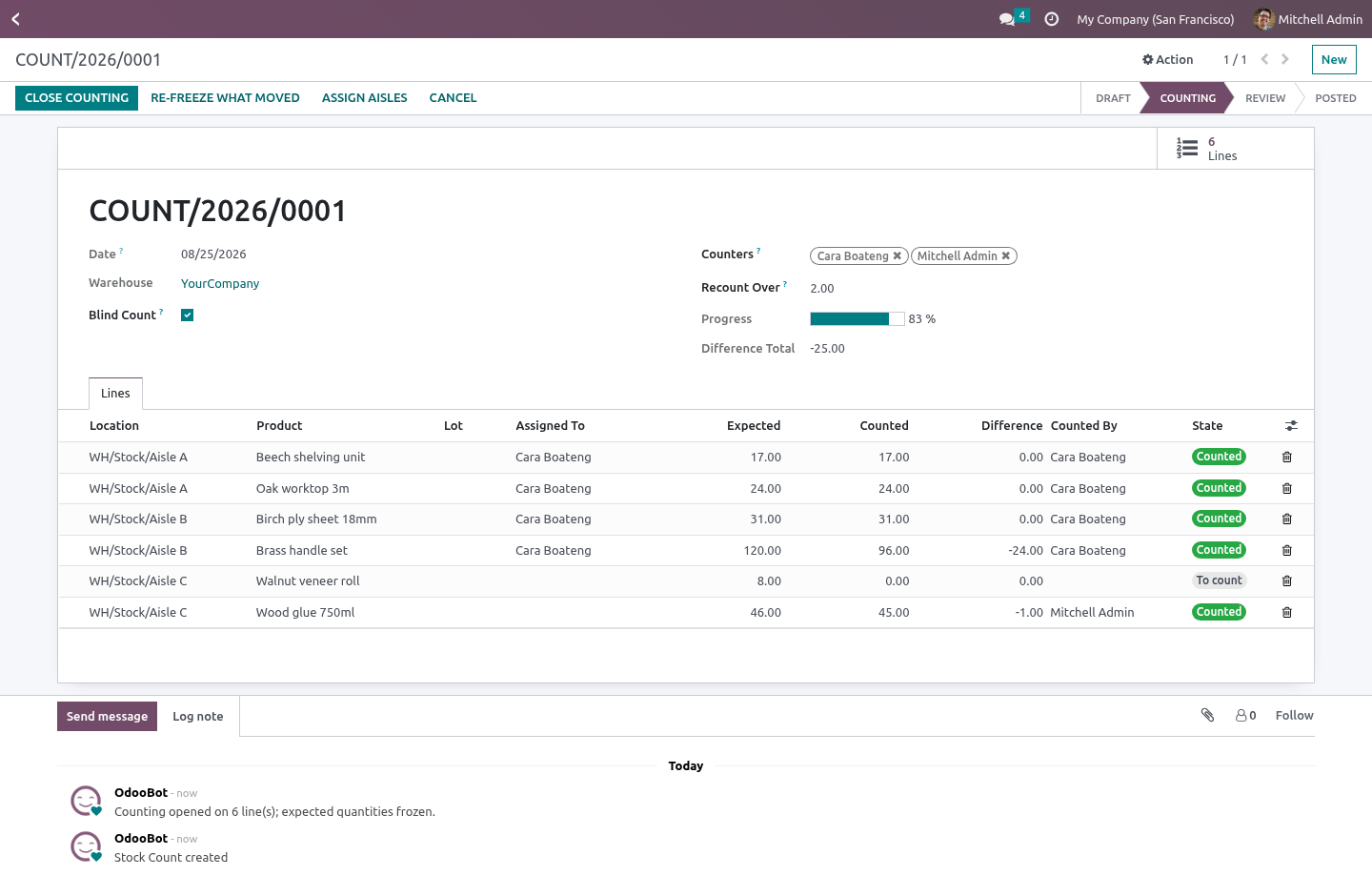1372x896 pixels.
Task: Click Re-freeze What Moved button
Action: click(x=225, y=98)
